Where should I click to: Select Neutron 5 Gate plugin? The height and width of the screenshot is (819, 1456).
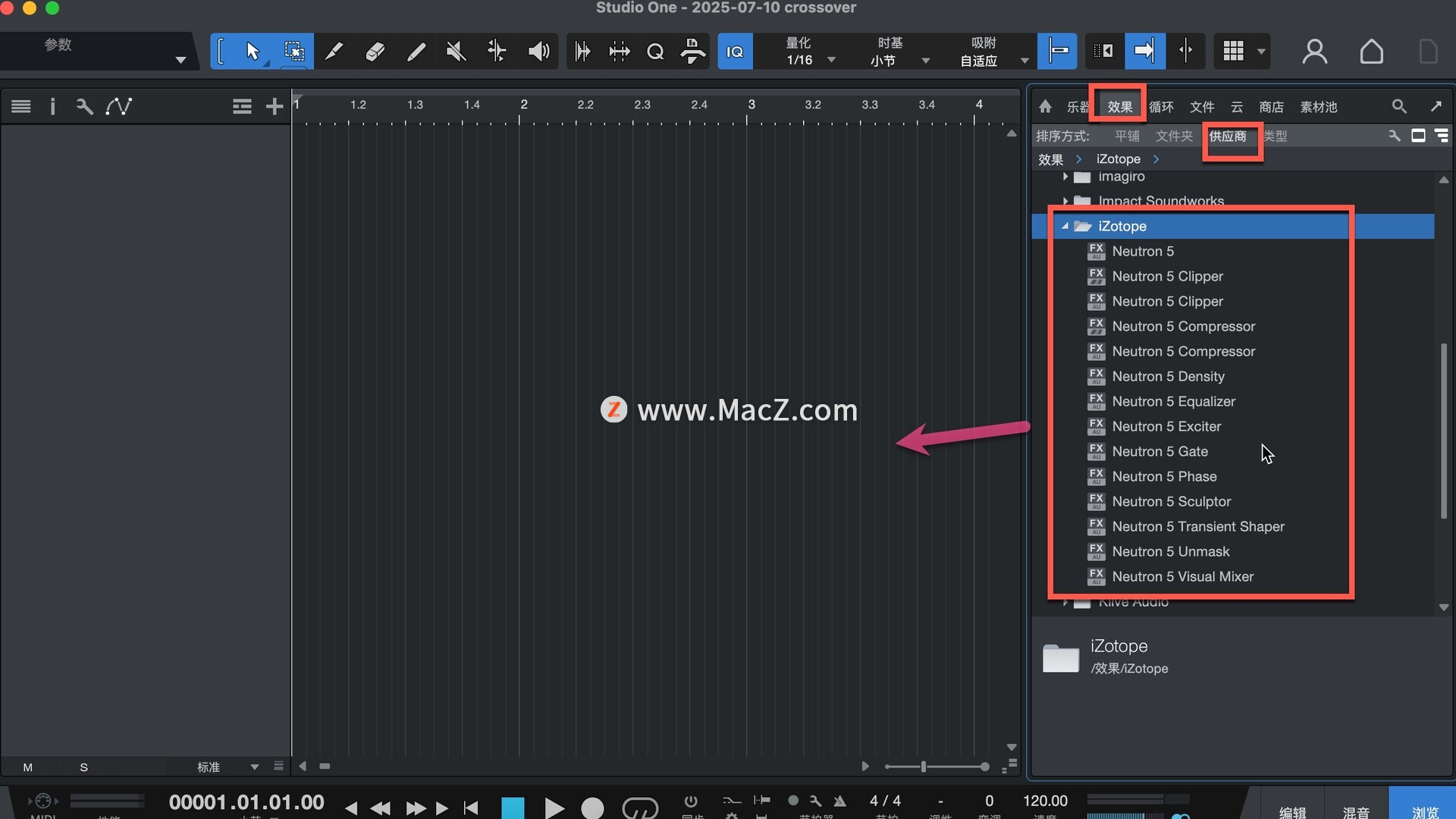coord(1159,451)
